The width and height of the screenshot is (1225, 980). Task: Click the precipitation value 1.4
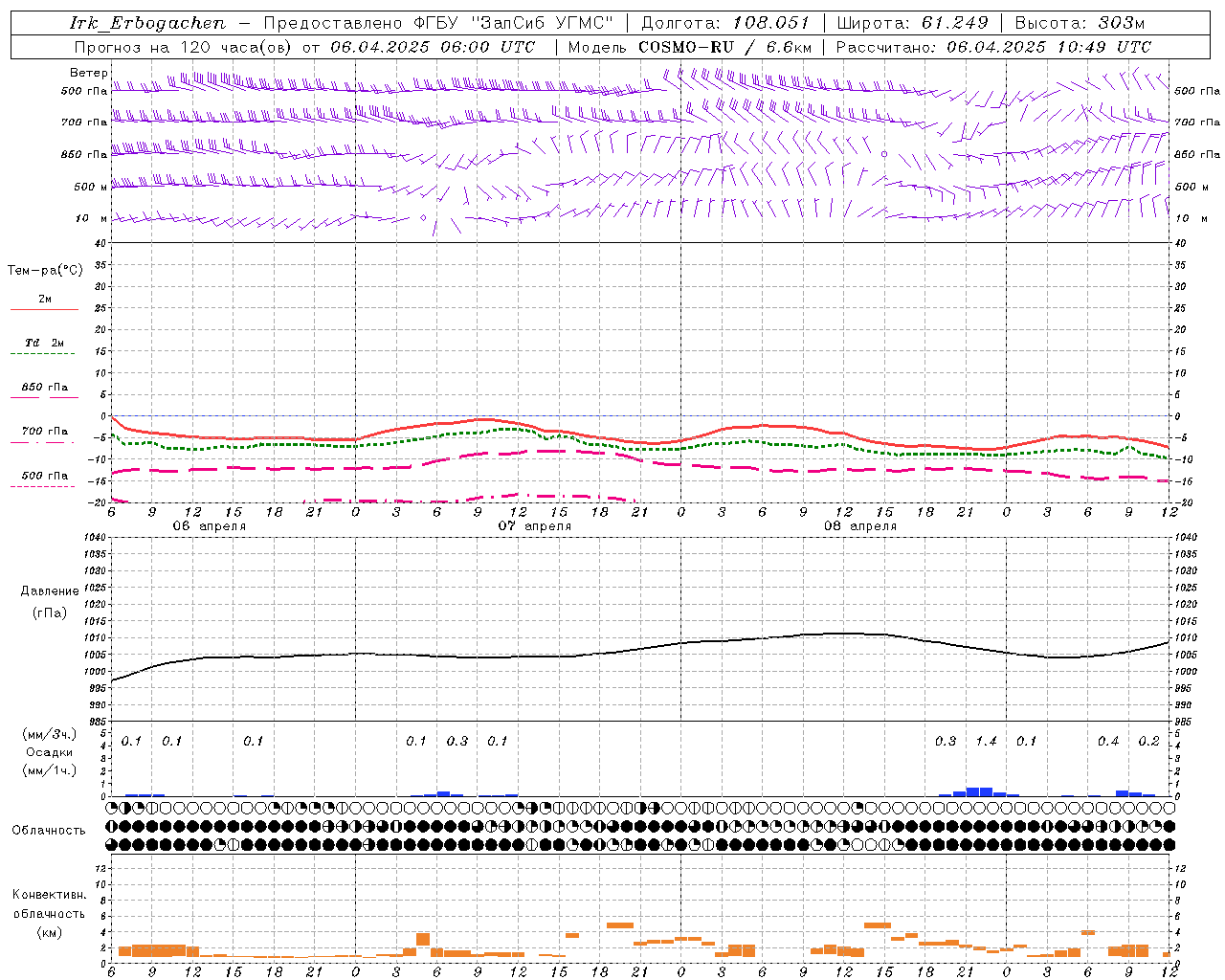[x=986, y=742]
